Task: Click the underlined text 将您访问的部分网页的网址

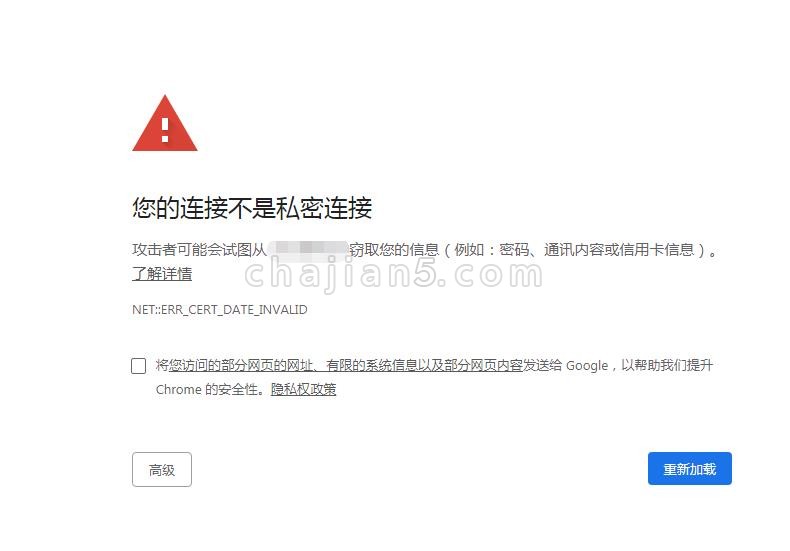Action: click(234, 365)
